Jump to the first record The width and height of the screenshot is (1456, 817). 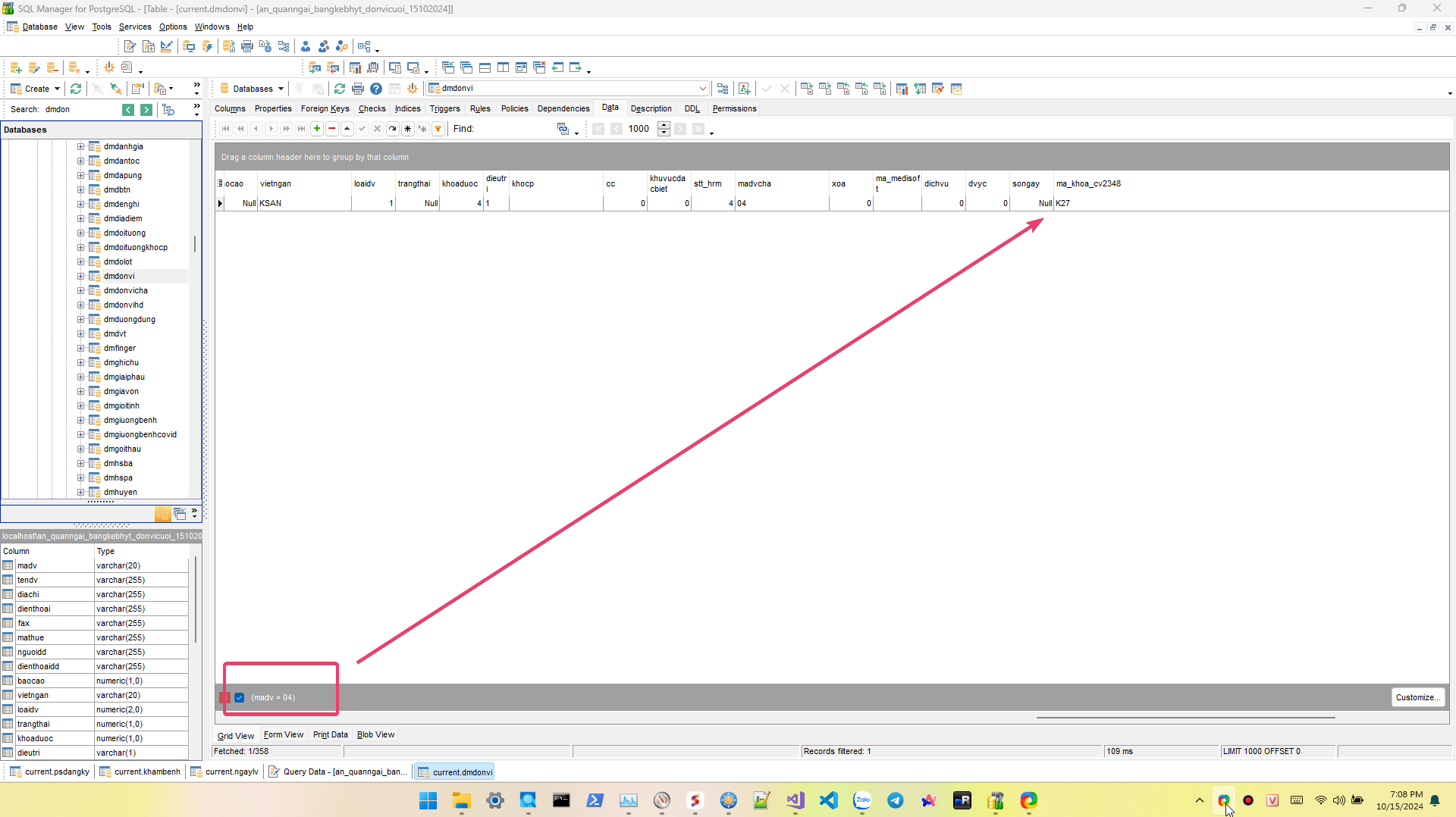(x=226, y=129)
